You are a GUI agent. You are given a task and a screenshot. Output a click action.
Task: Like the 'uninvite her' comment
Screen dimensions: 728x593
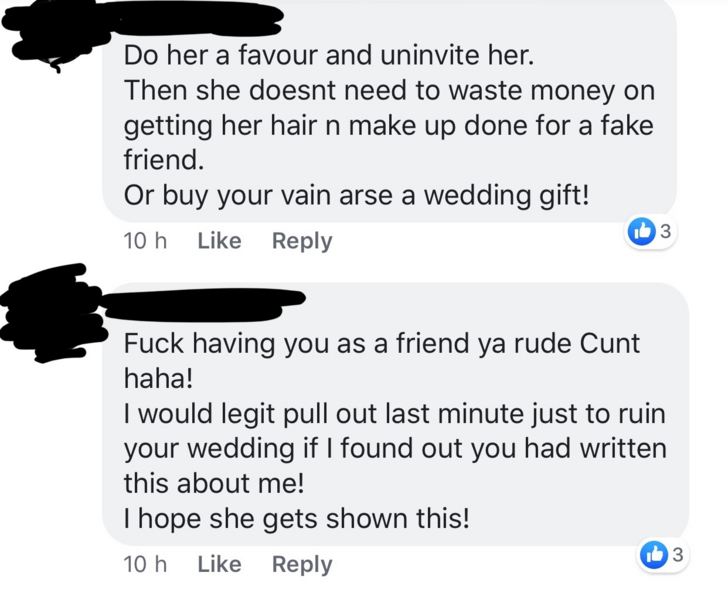click(x=220, y=241)
